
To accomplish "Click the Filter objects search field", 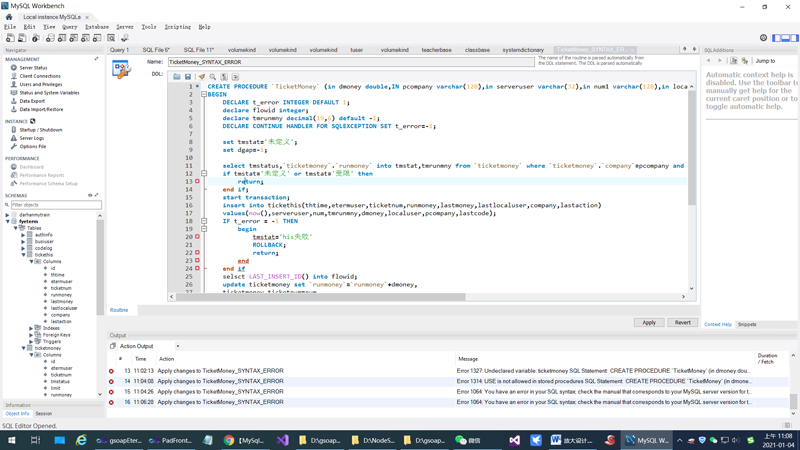I will click(x=56, y=205).
